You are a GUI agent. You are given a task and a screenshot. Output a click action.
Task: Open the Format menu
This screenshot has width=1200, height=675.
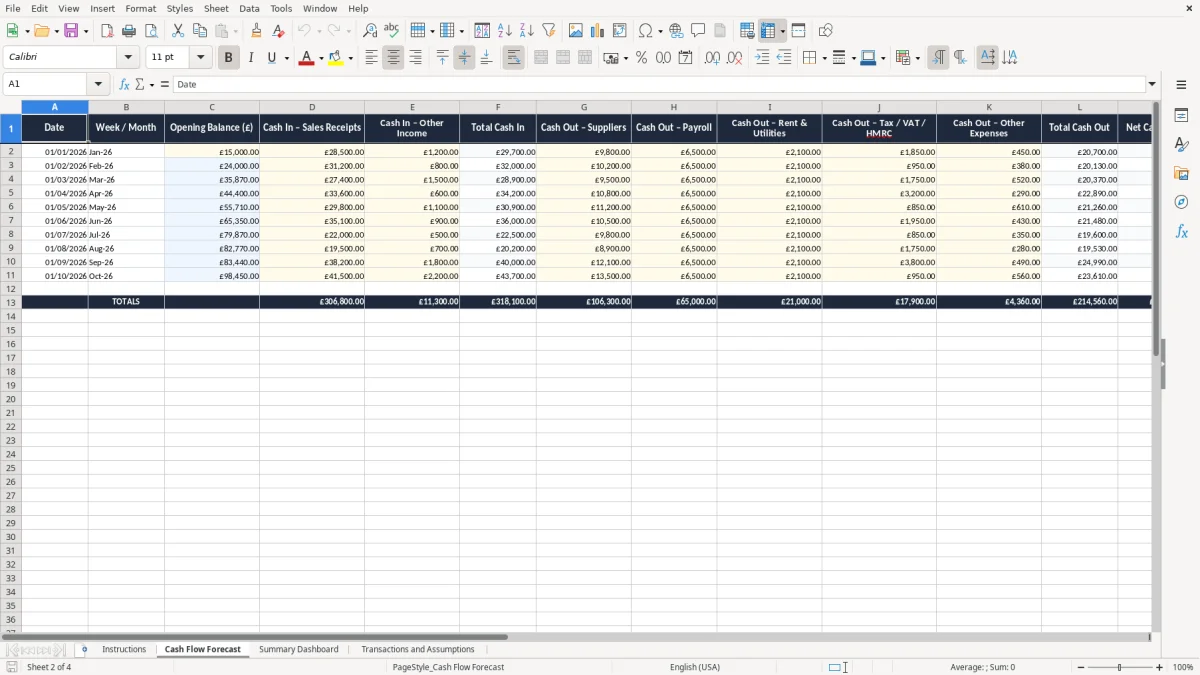point(140,8)
